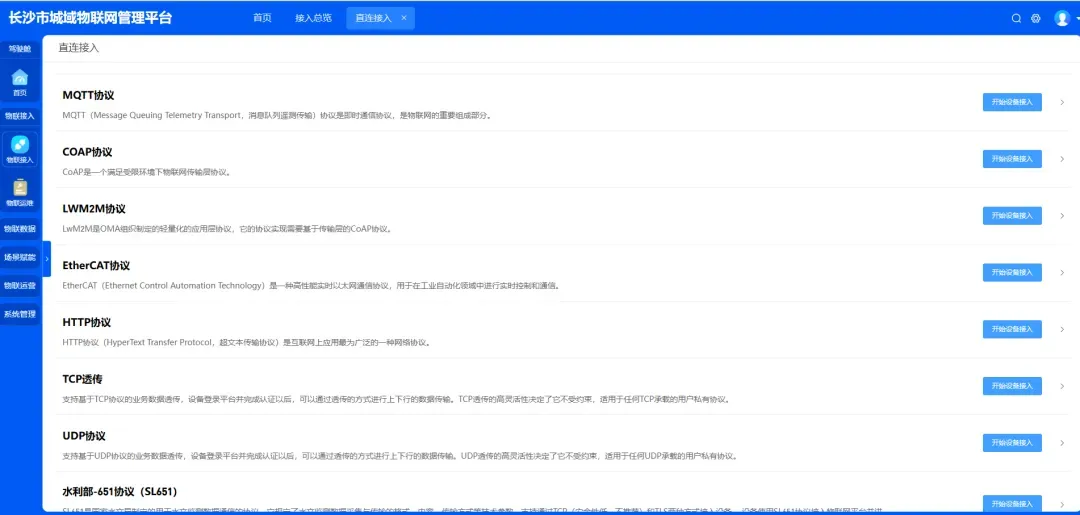Click the 直连接入 page title

pos(79,48)
